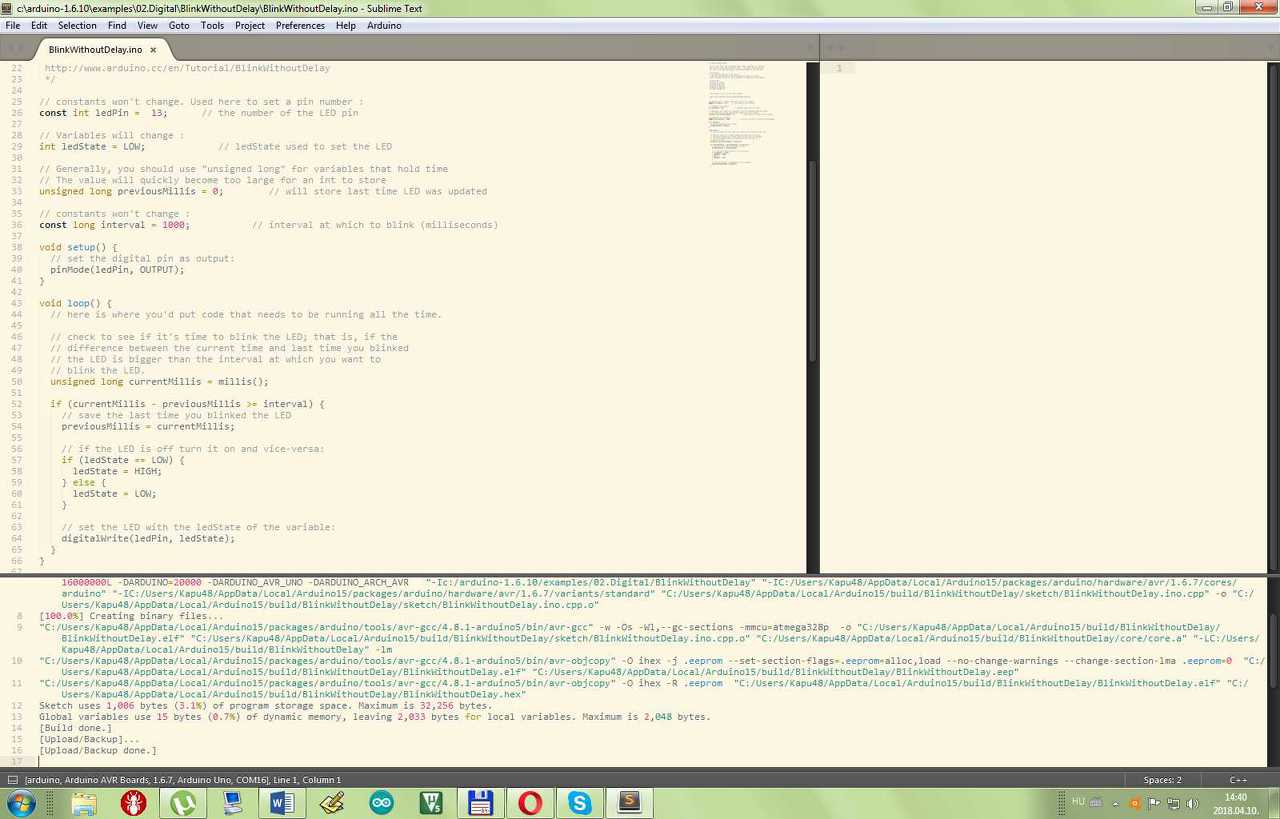Click the "Global variables use 15 bytes" line
1280x819 pixels.
(x=374, y=717)
